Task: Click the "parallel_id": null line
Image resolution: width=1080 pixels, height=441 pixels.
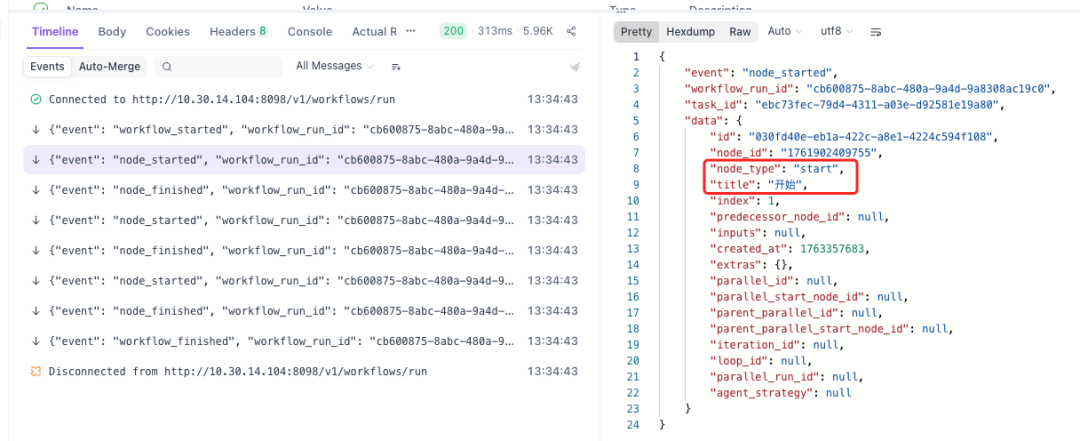Action: (x=773, y=280)
